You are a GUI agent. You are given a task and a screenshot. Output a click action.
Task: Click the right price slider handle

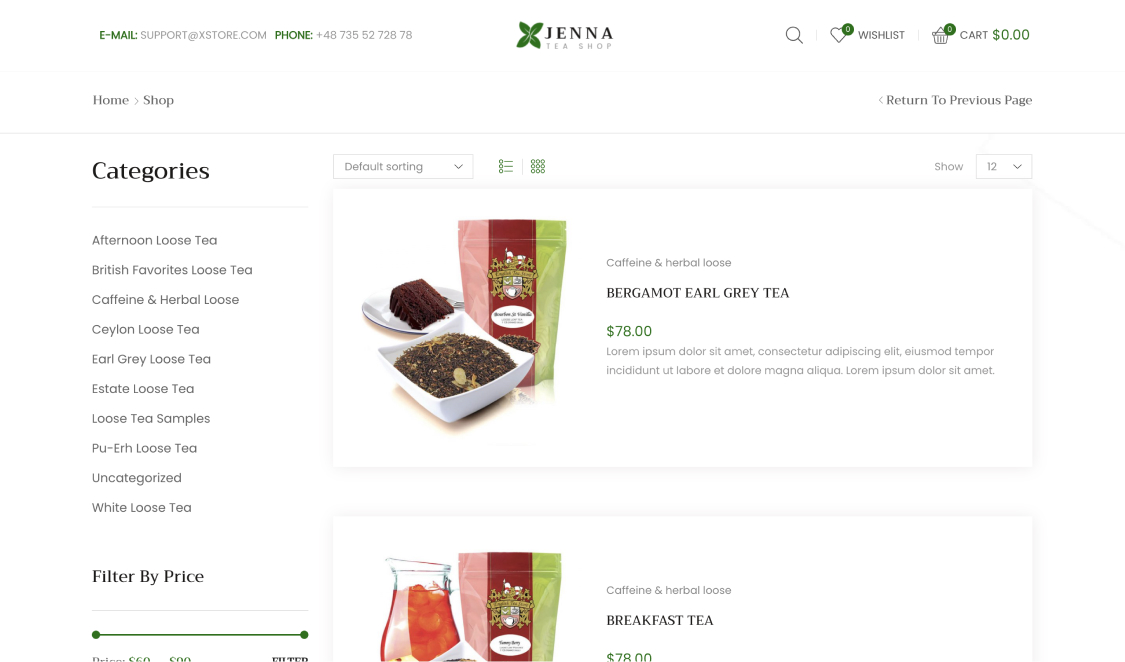304,635
